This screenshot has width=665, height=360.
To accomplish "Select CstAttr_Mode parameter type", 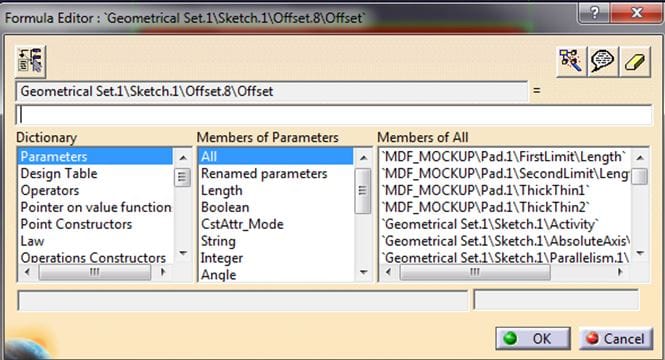I will click(242, 224).
